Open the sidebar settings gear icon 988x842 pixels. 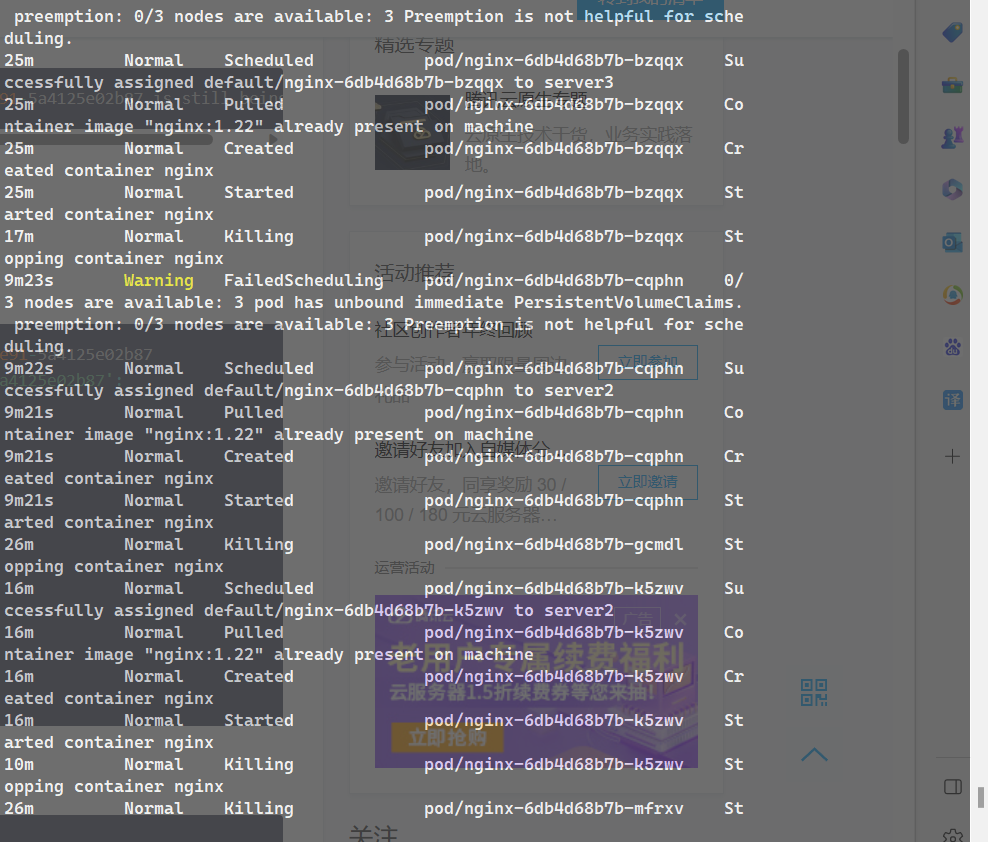click(953, 836)
